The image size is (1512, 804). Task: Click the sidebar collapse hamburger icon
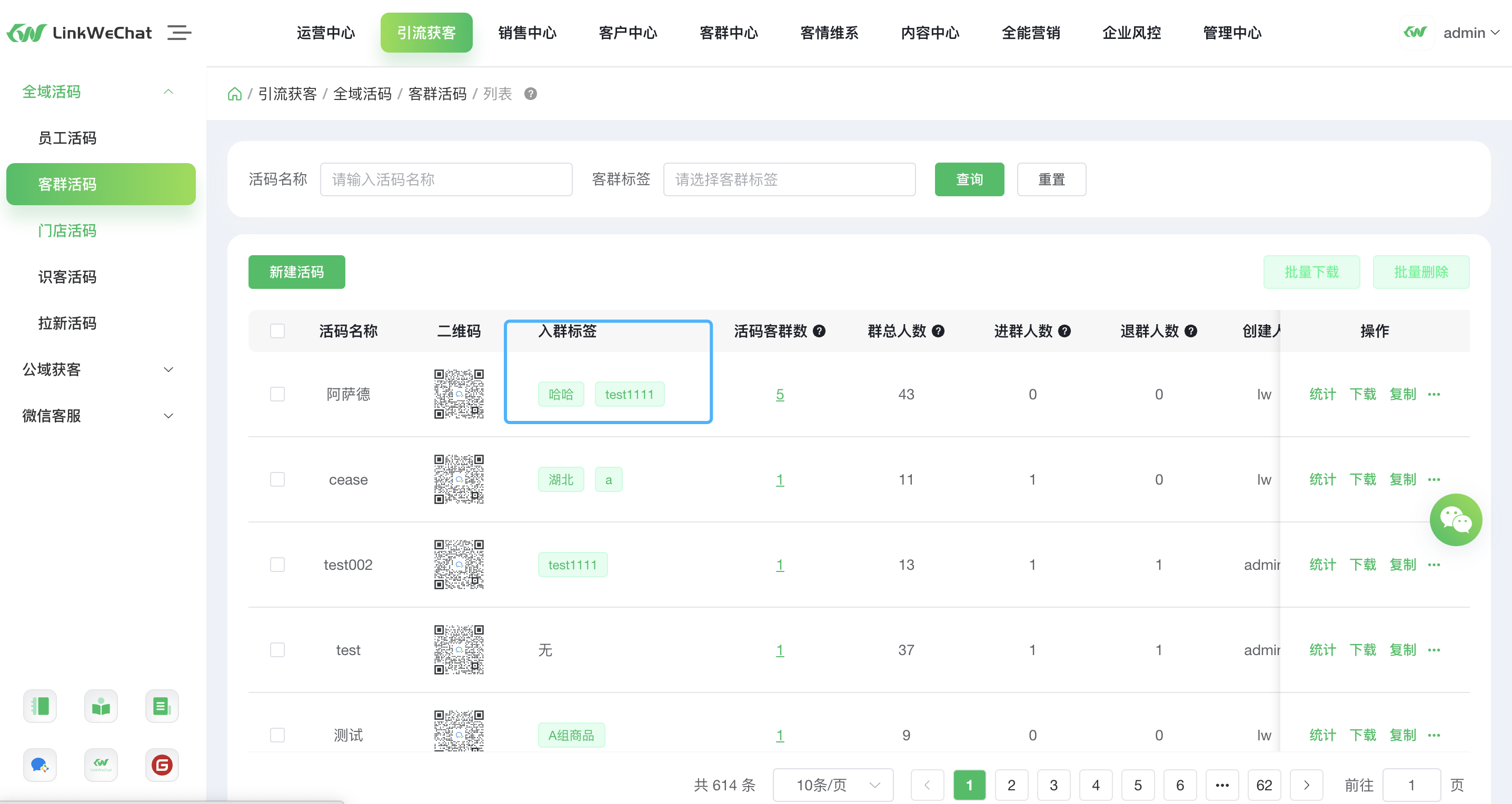coord(179,32)
